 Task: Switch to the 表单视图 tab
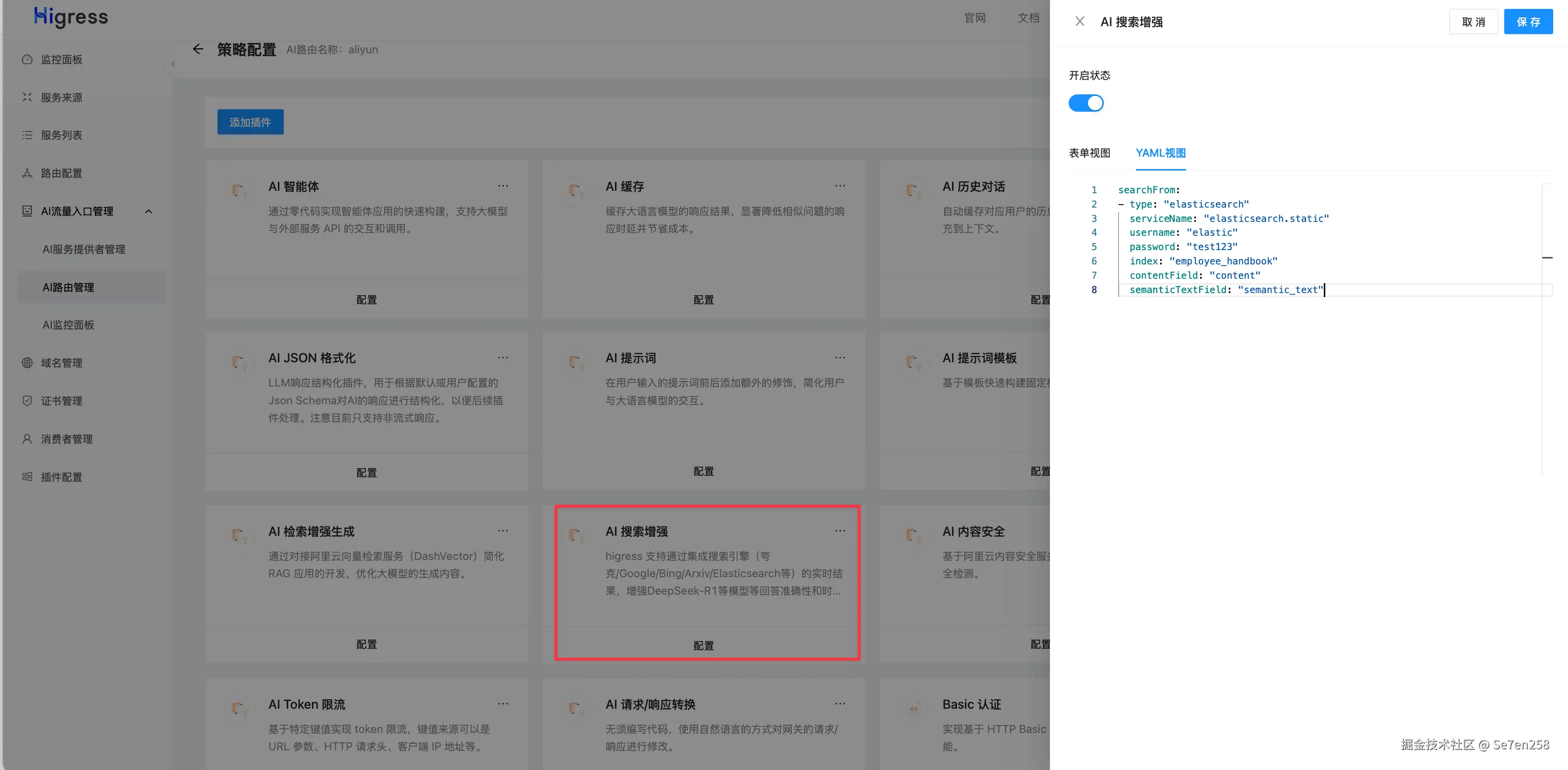tap(1089, 153)
